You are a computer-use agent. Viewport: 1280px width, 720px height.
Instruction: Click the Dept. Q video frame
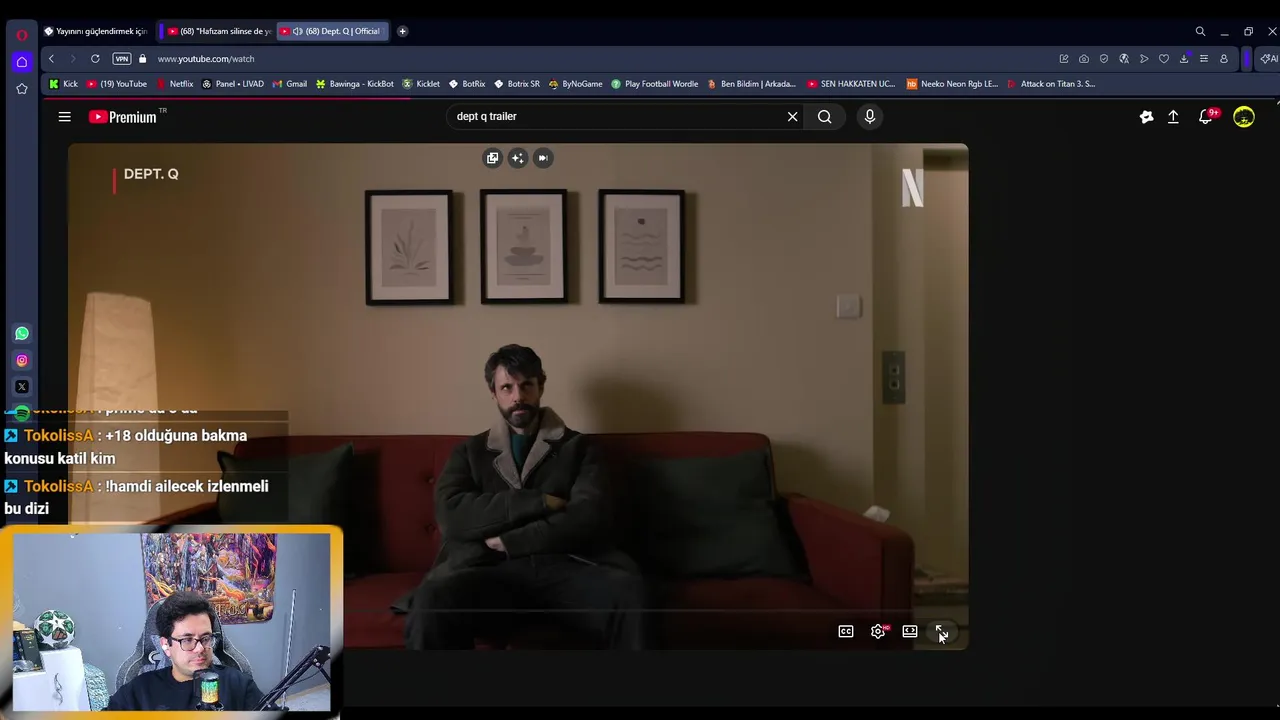point(518,396)
